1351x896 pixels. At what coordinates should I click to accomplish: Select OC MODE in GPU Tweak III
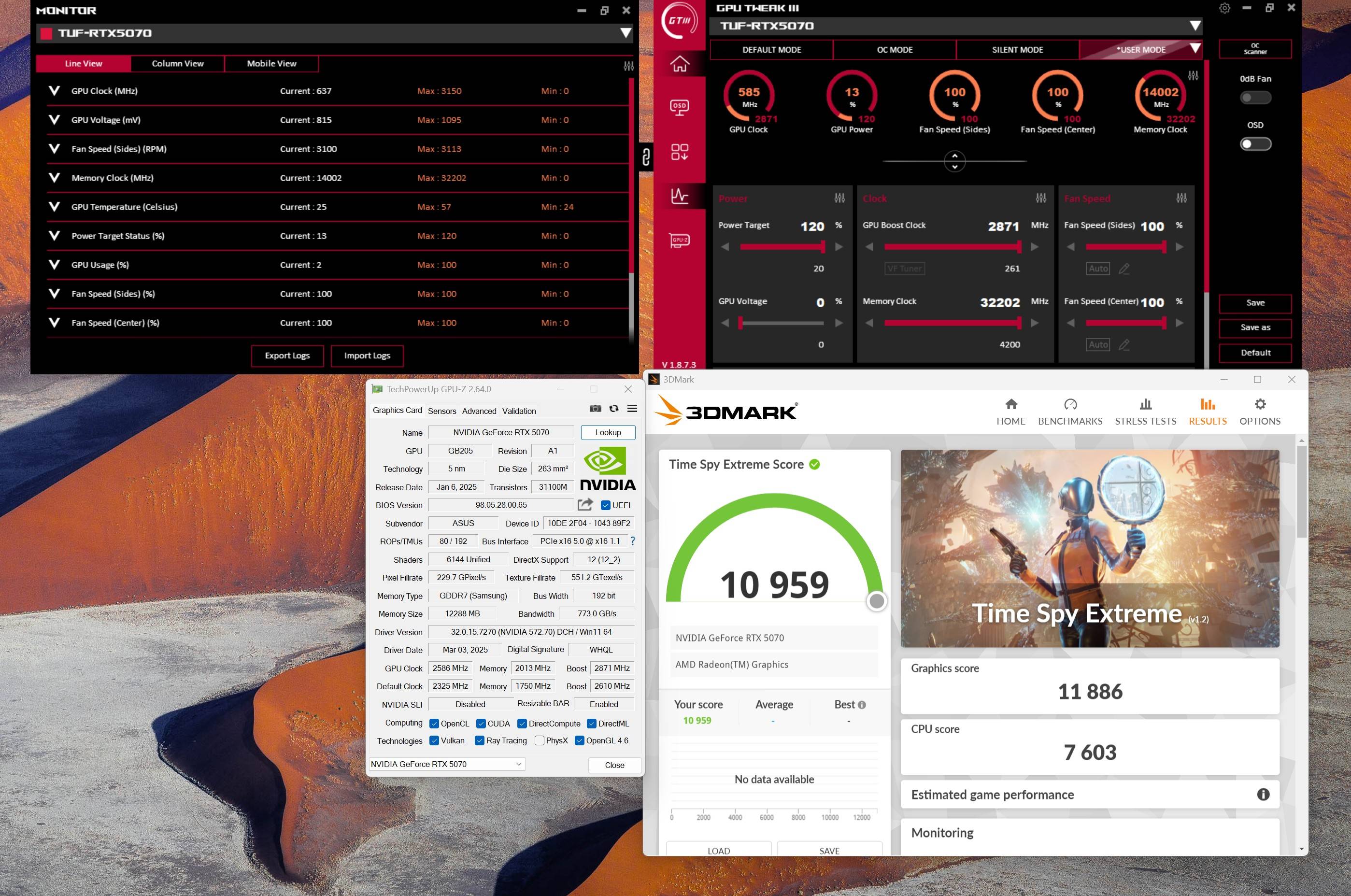(895, 50)
